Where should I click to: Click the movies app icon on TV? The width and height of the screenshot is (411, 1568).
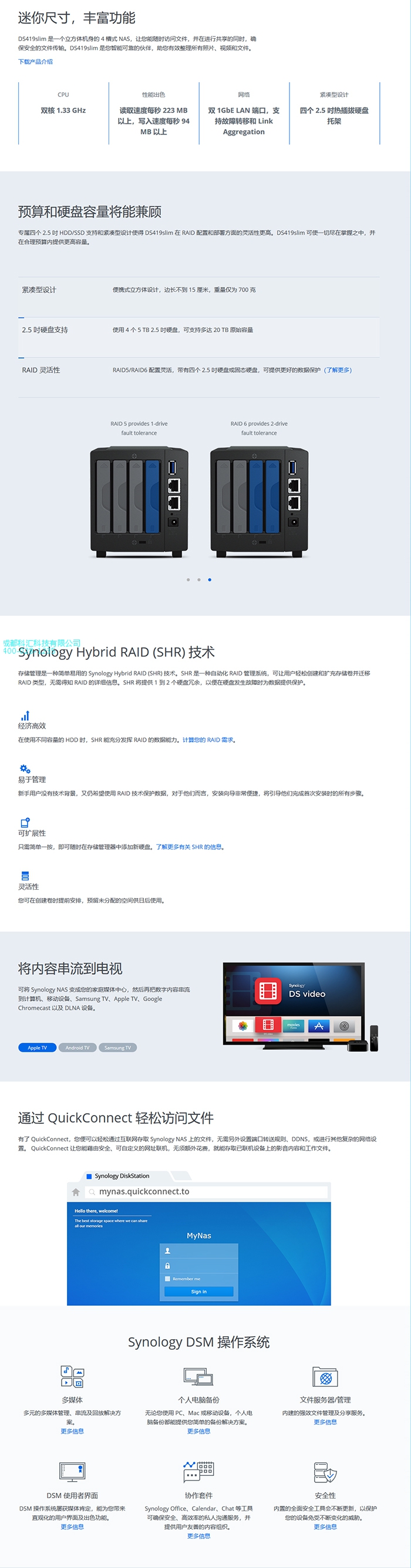pyautogui.click(x=294, y=1026)
